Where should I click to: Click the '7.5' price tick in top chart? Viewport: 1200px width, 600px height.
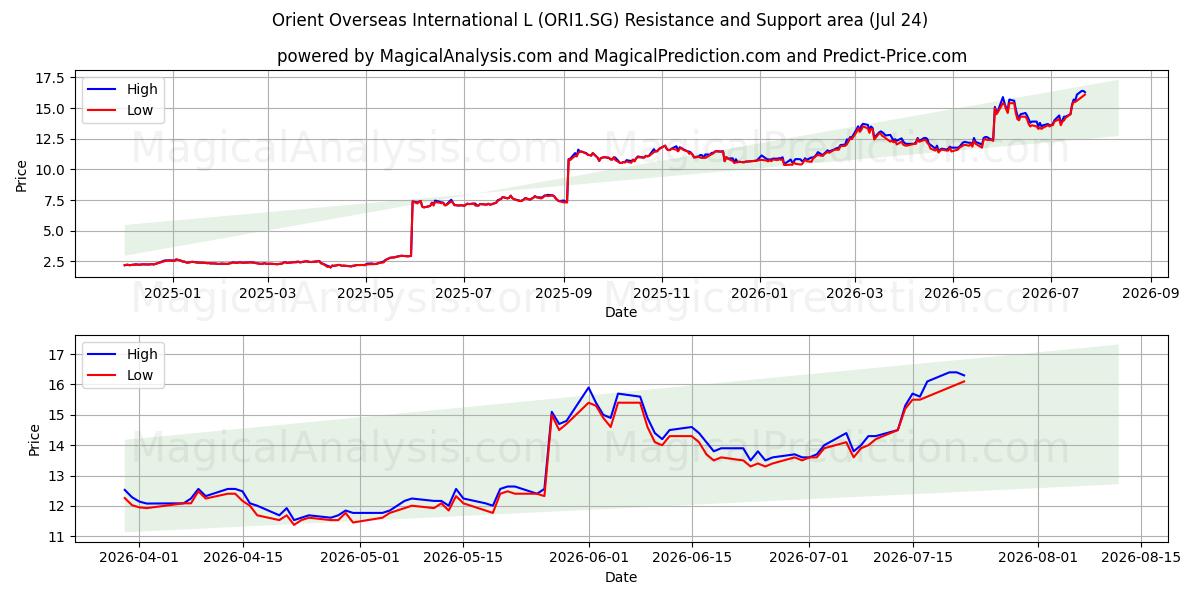coord(56,201)
